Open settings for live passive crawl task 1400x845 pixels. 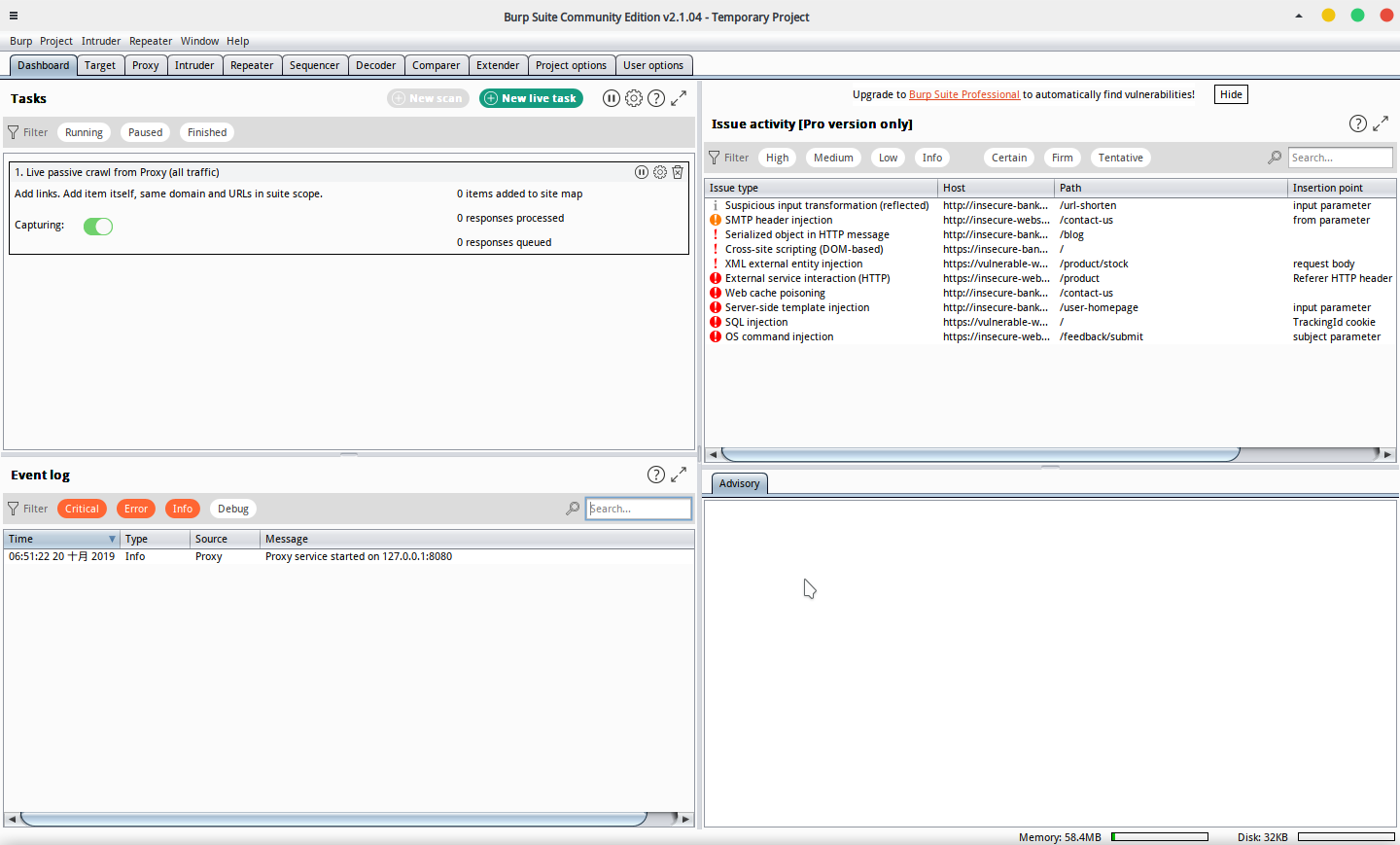tap(660, 172)
